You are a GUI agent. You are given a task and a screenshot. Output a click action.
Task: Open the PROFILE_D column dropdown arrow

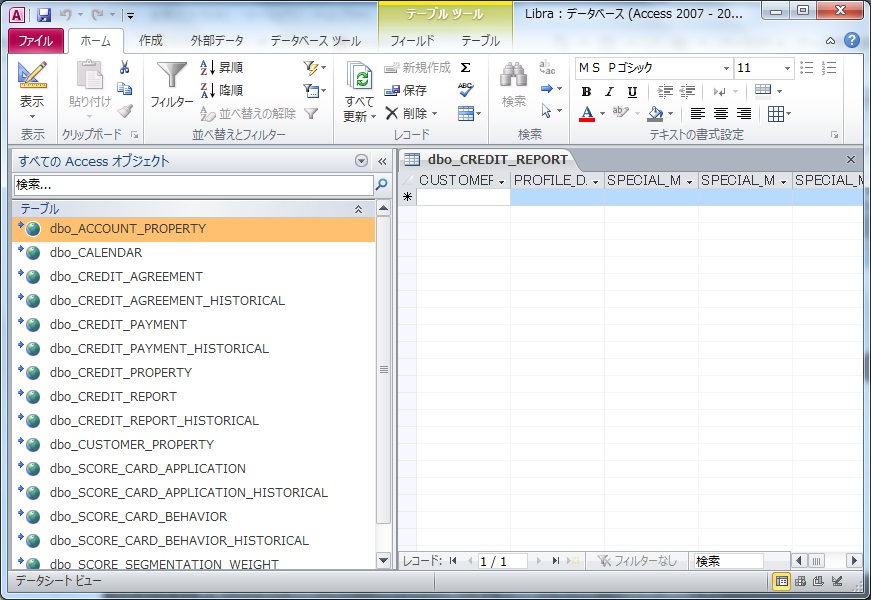[x=595, y=182]
